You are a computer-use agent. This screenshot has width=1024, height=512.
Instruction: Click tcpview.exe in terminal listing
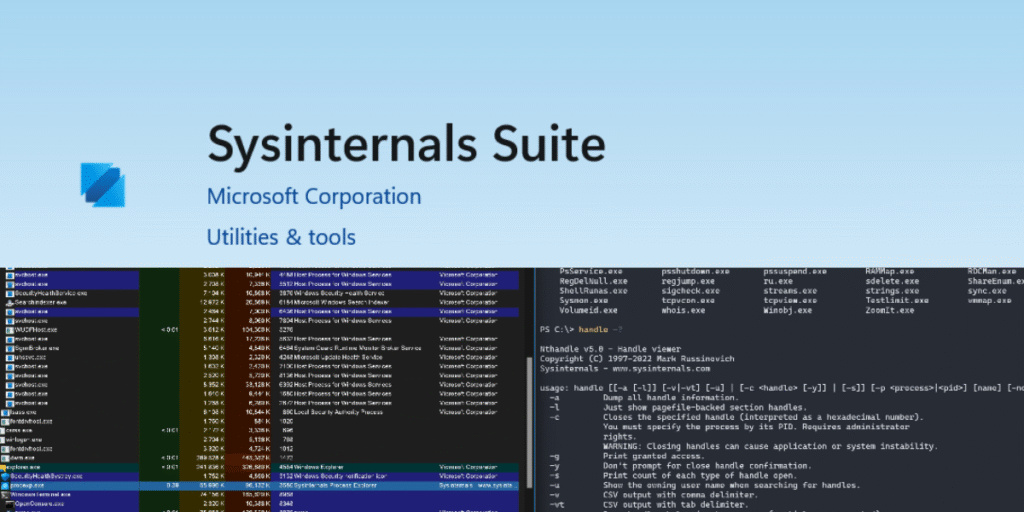[790, 300]
